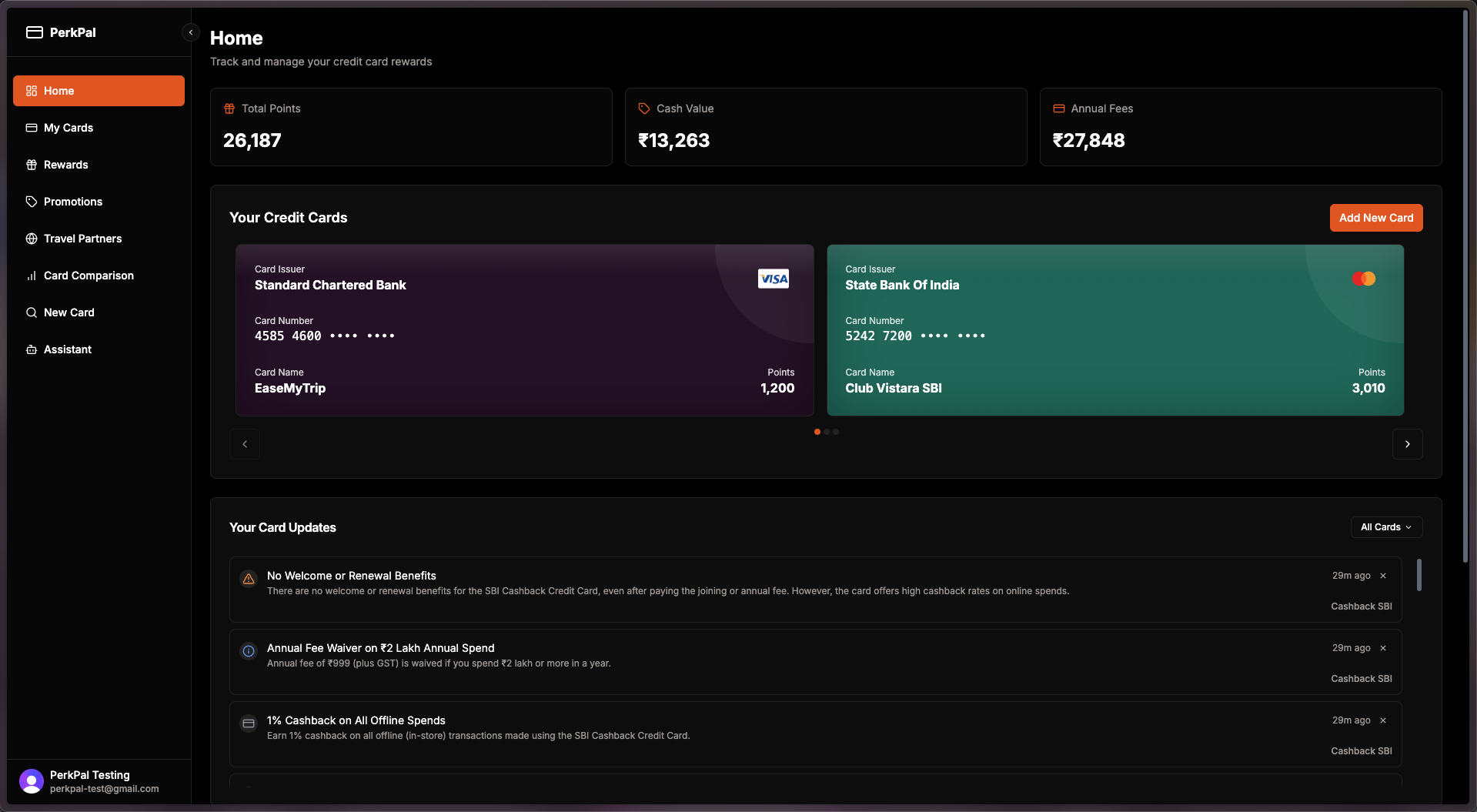Select the third carousel pagination dot
This screenshot has height=812, width=1477.
tap(836, 432)
